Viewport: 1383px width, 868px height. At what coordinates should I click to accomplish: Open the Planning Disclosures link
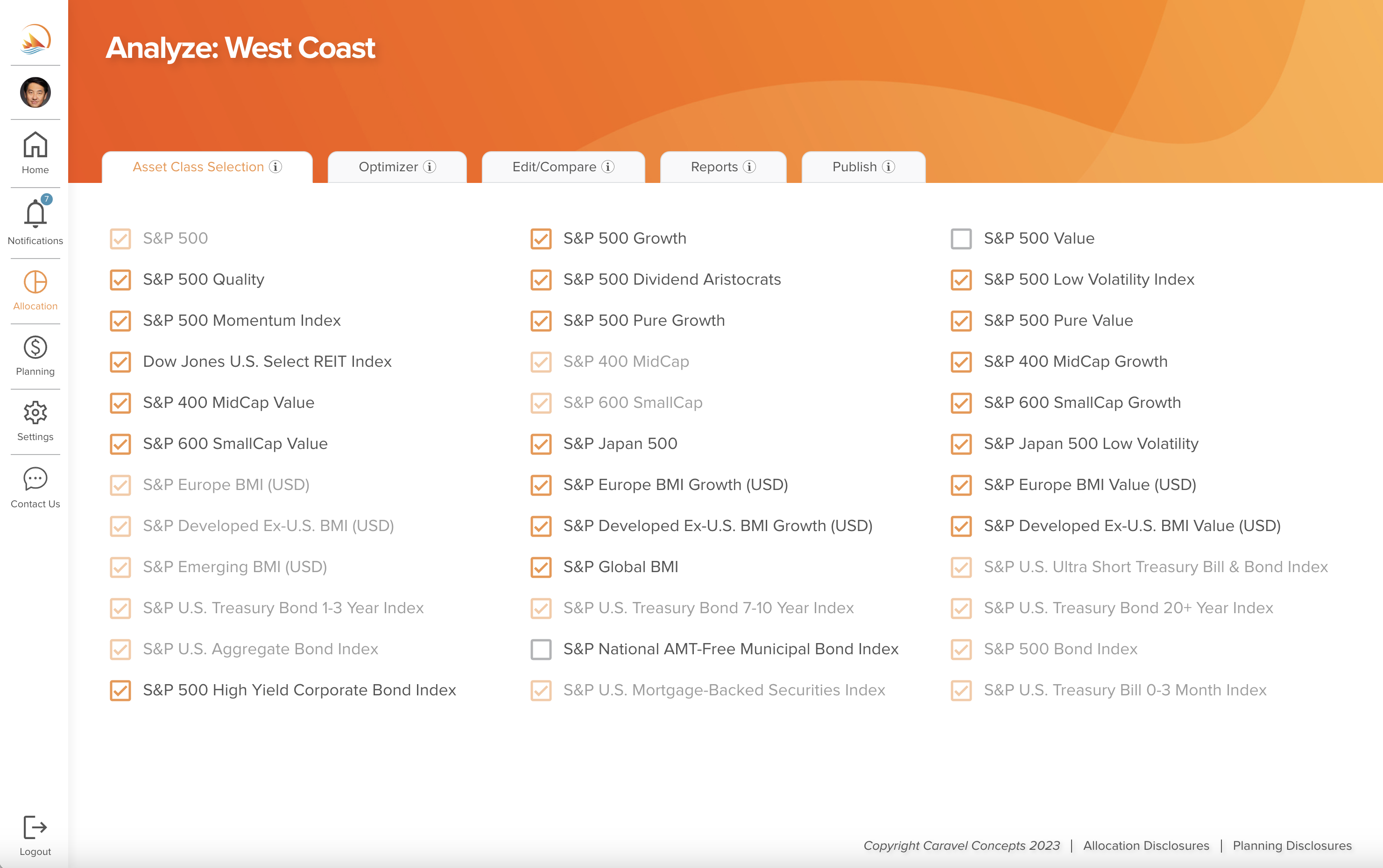(1291, 846)
